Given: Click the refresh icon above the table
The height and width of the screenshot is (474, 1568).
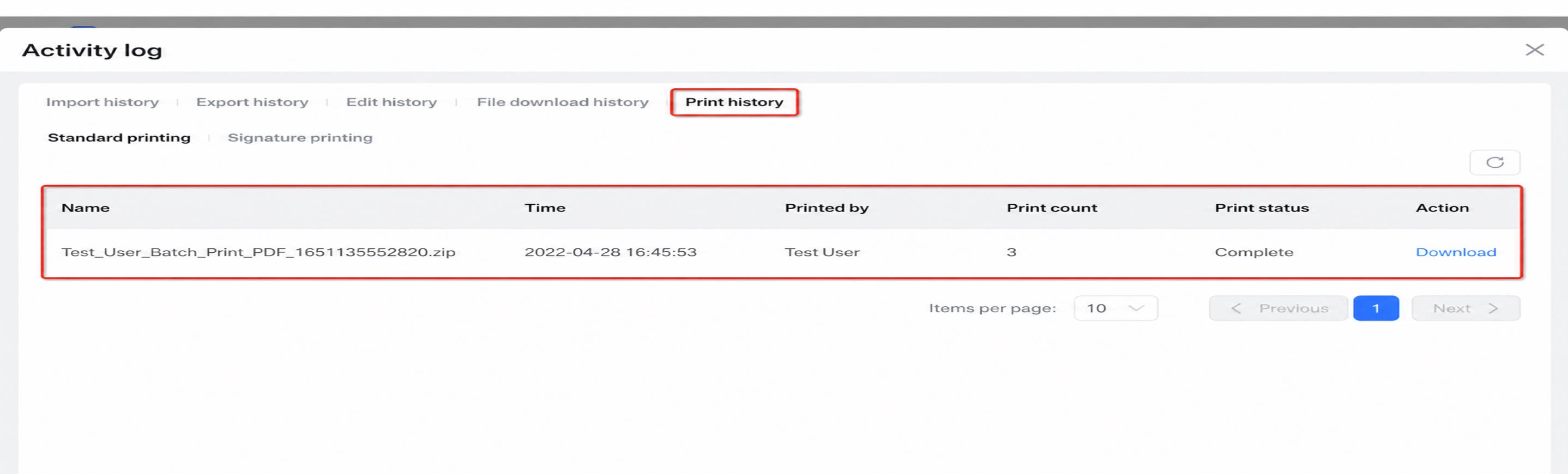Looking at the screenshot, I should (1494, 162).
